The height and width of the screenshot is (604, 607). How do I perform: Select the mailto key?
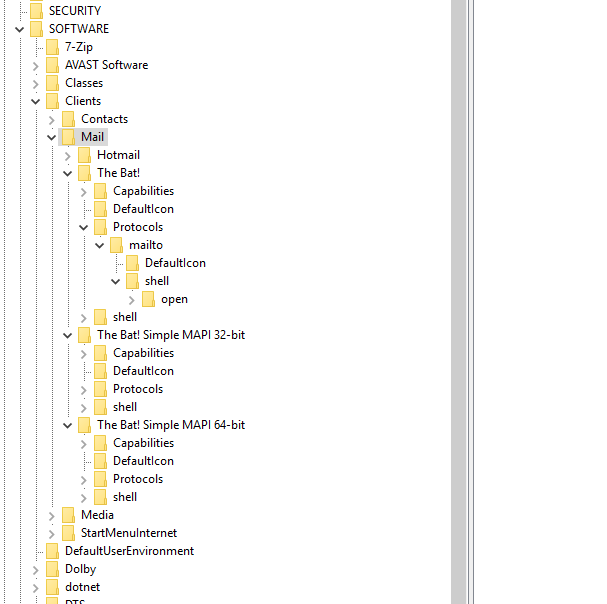(146, 245)
